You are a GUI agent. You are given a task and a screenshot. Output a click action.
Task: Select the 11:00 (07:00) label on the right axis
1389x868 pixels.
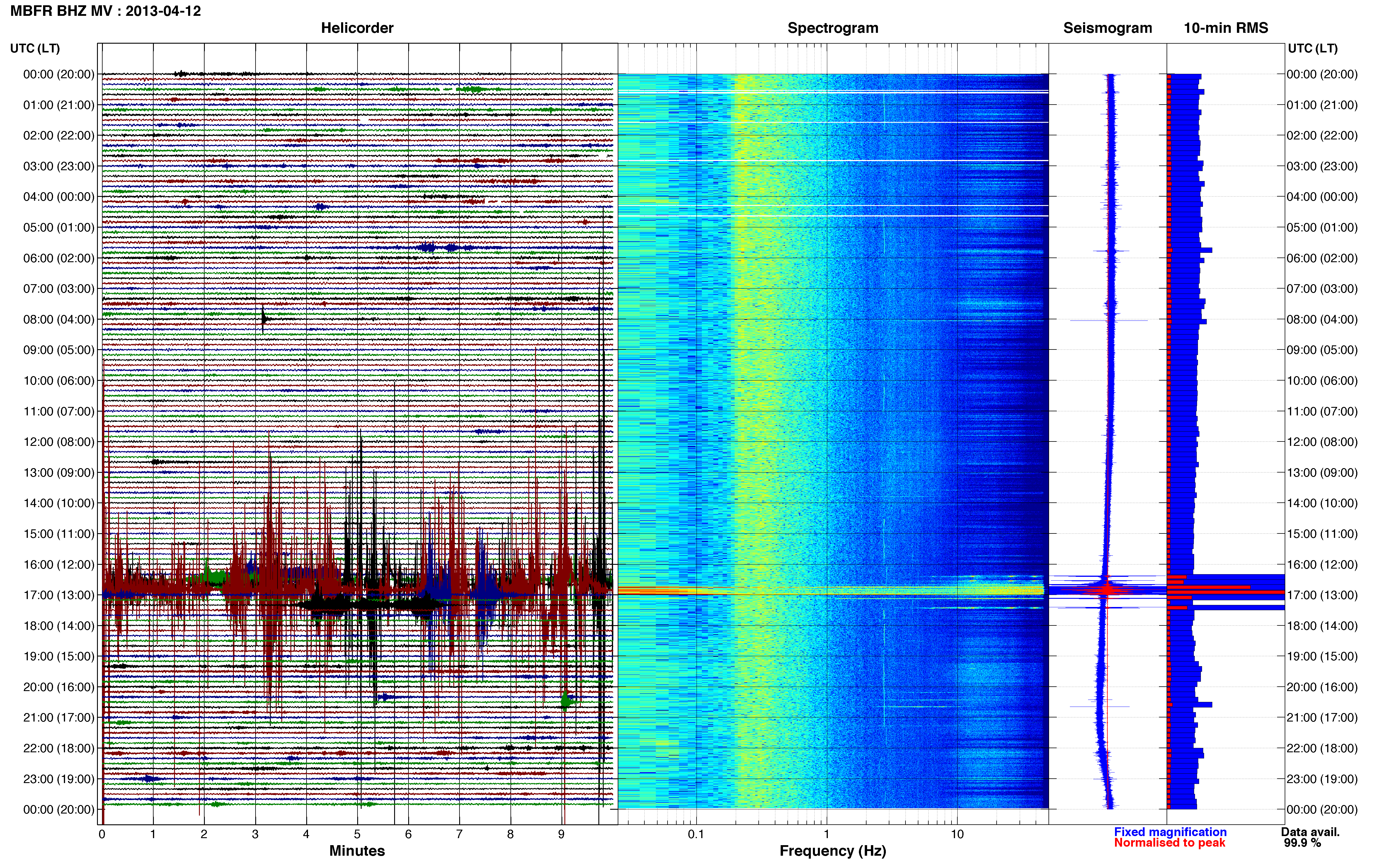[1322, 412]
